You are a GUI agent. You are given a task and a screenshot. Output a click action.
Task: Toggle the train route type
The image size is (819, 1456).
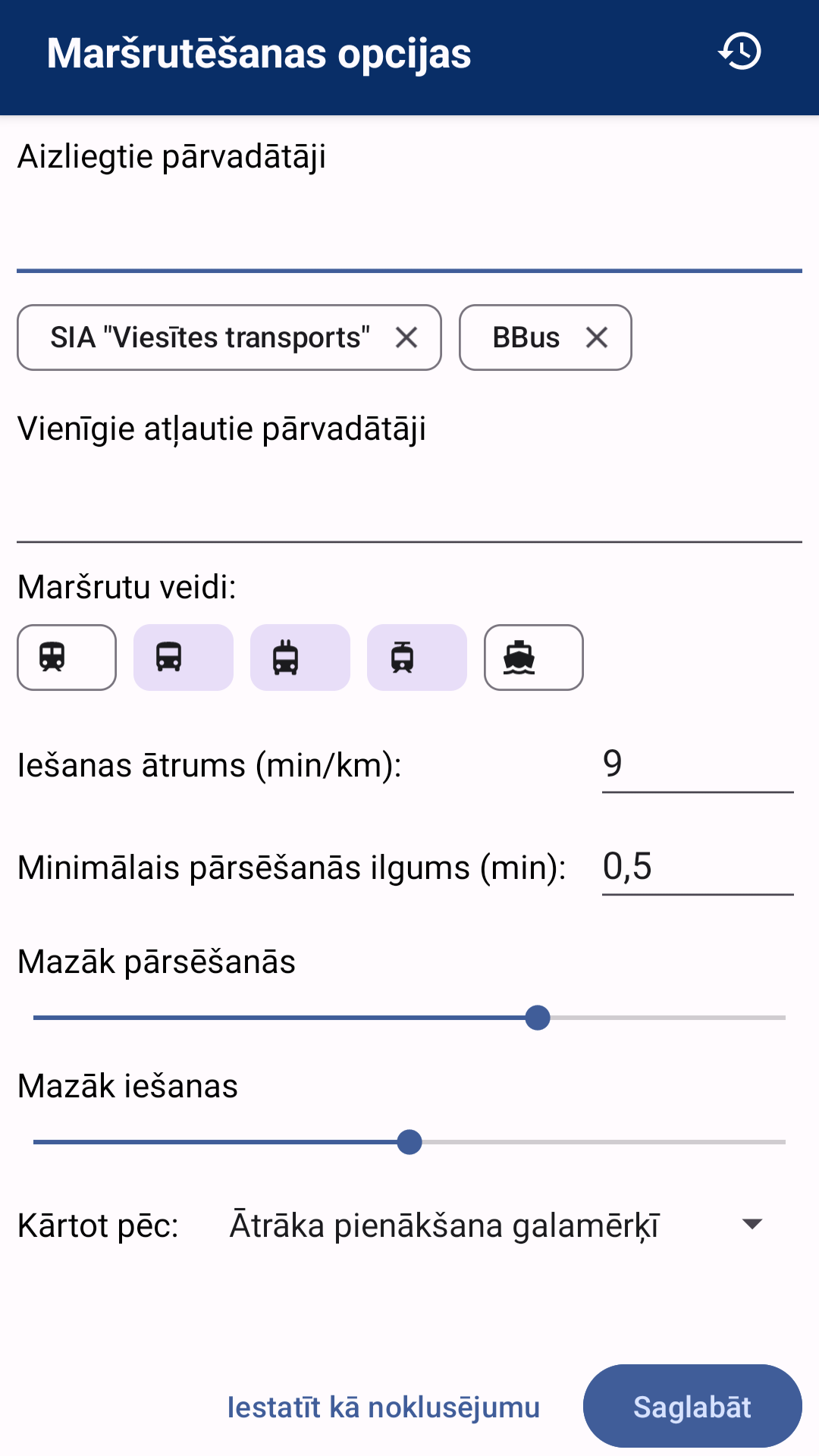(x=67, y=657)
